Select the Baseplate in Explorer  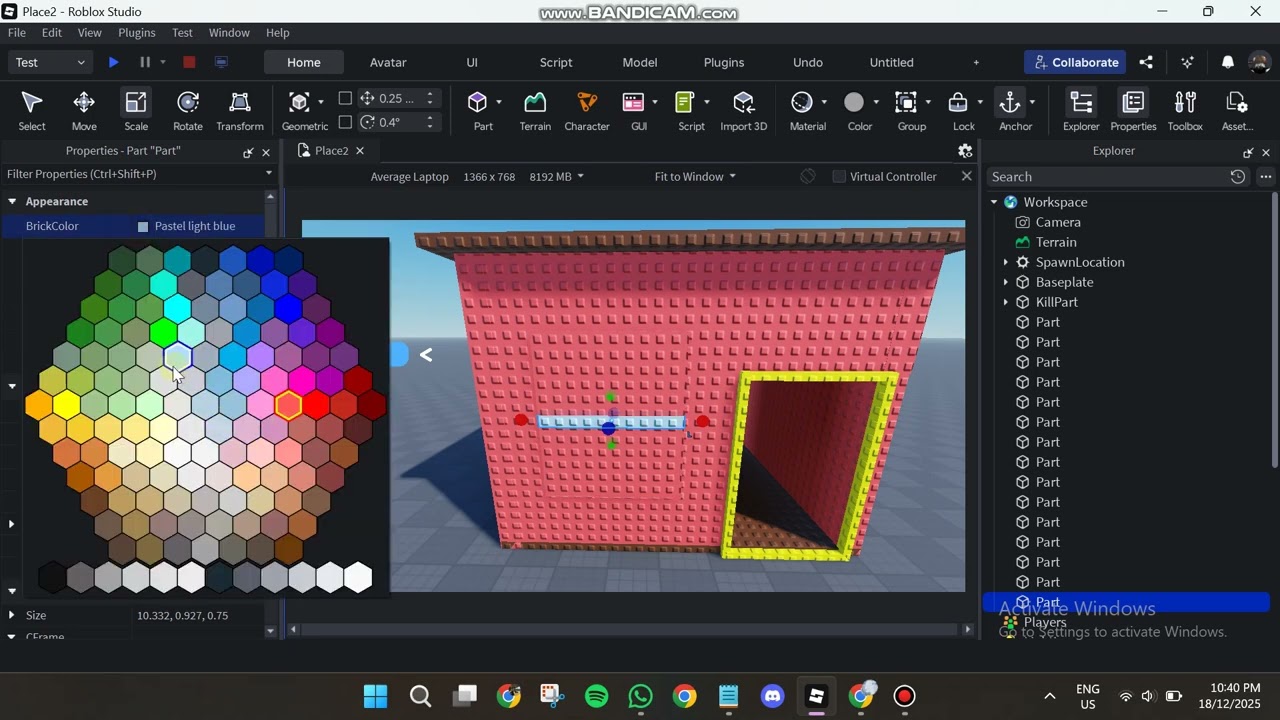point(1064,282)
